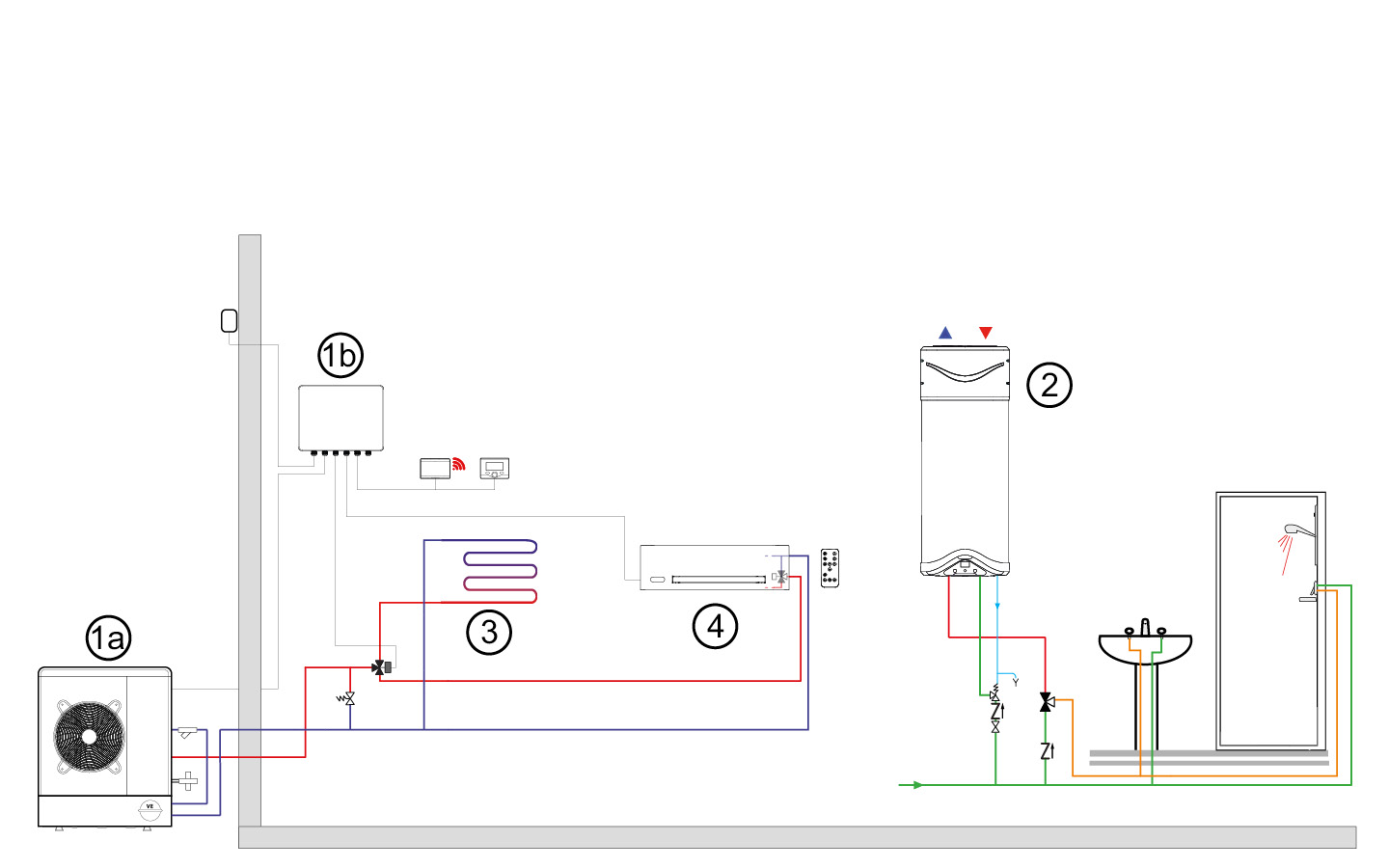This screenshot has width=1389, height=868.
Task: Click the blue drain funnel symbol
Action: (1015, 681)
